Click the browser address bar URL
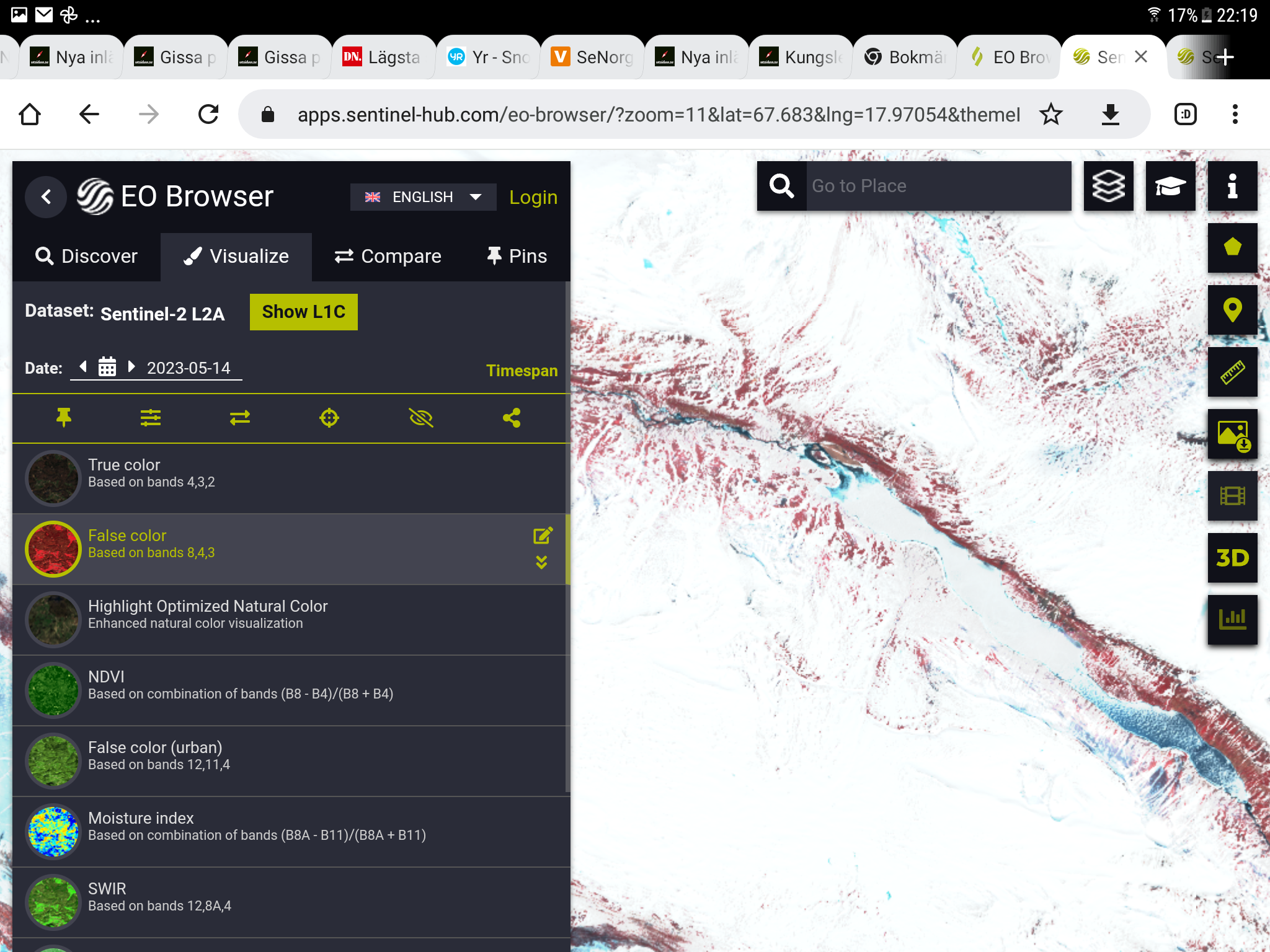Viewport: 1270px width, 952px height. point(659,115)
